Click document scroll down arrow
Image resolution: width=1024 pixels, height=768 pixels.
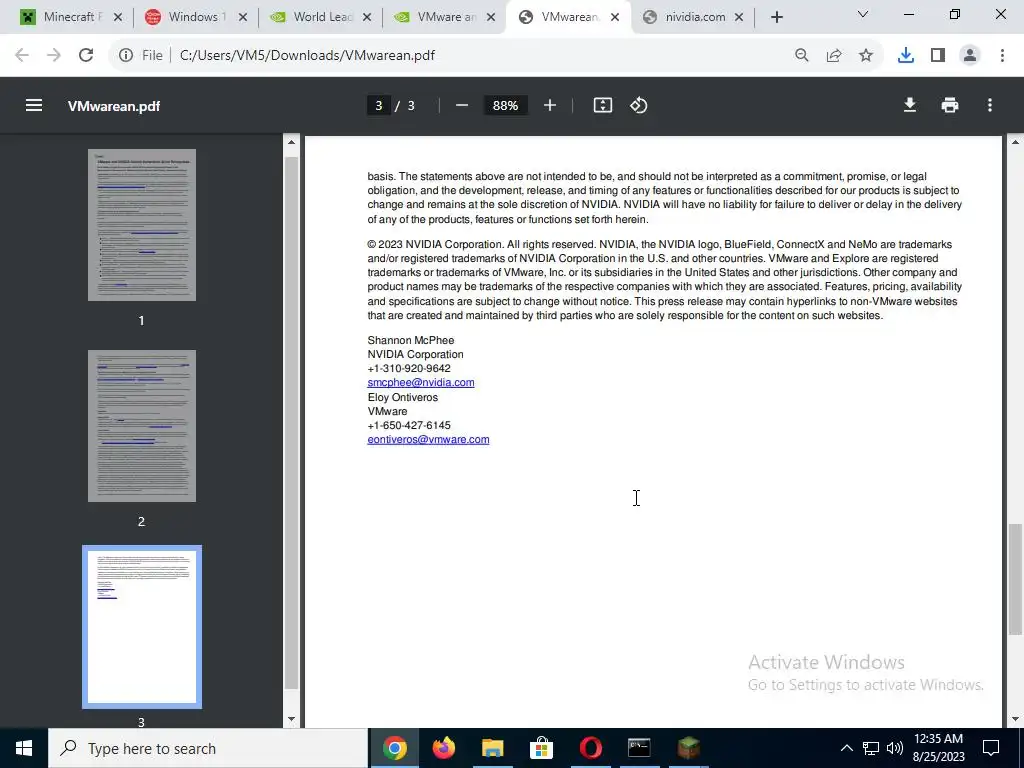tap(1015, 719)
